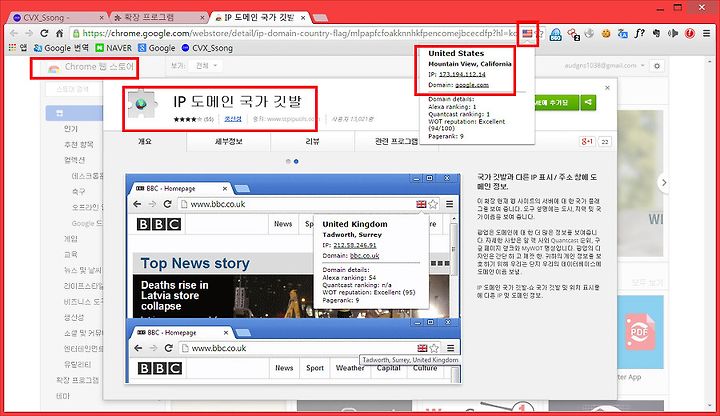Select the second carousel dot
720x416 pixels.
click(x=296, y=161)
